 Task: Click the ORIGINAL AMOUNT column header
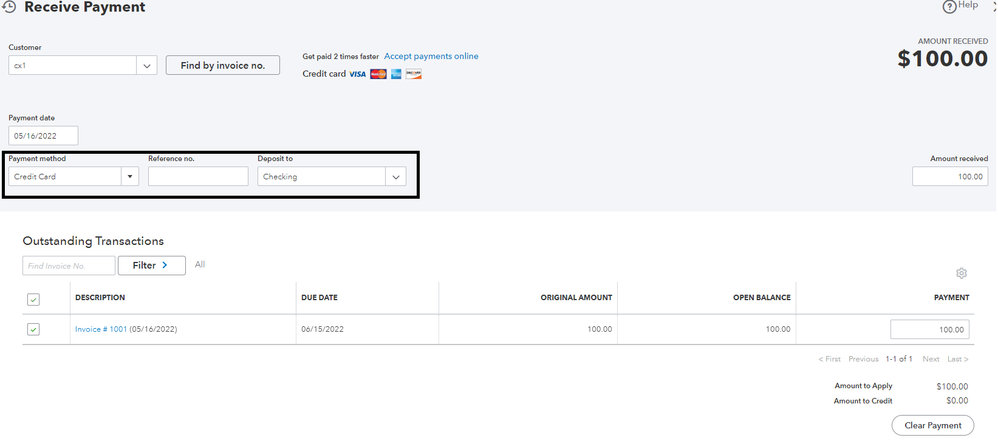pos(576,298)
